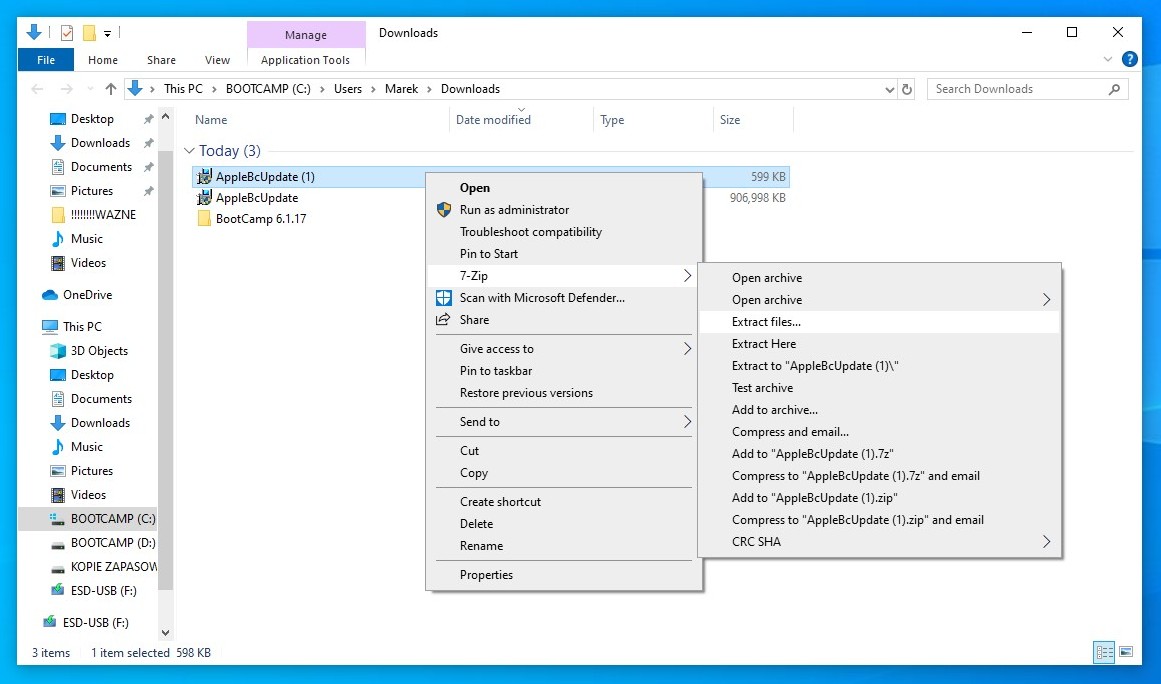Choose Pin to Start

[564, 254]
